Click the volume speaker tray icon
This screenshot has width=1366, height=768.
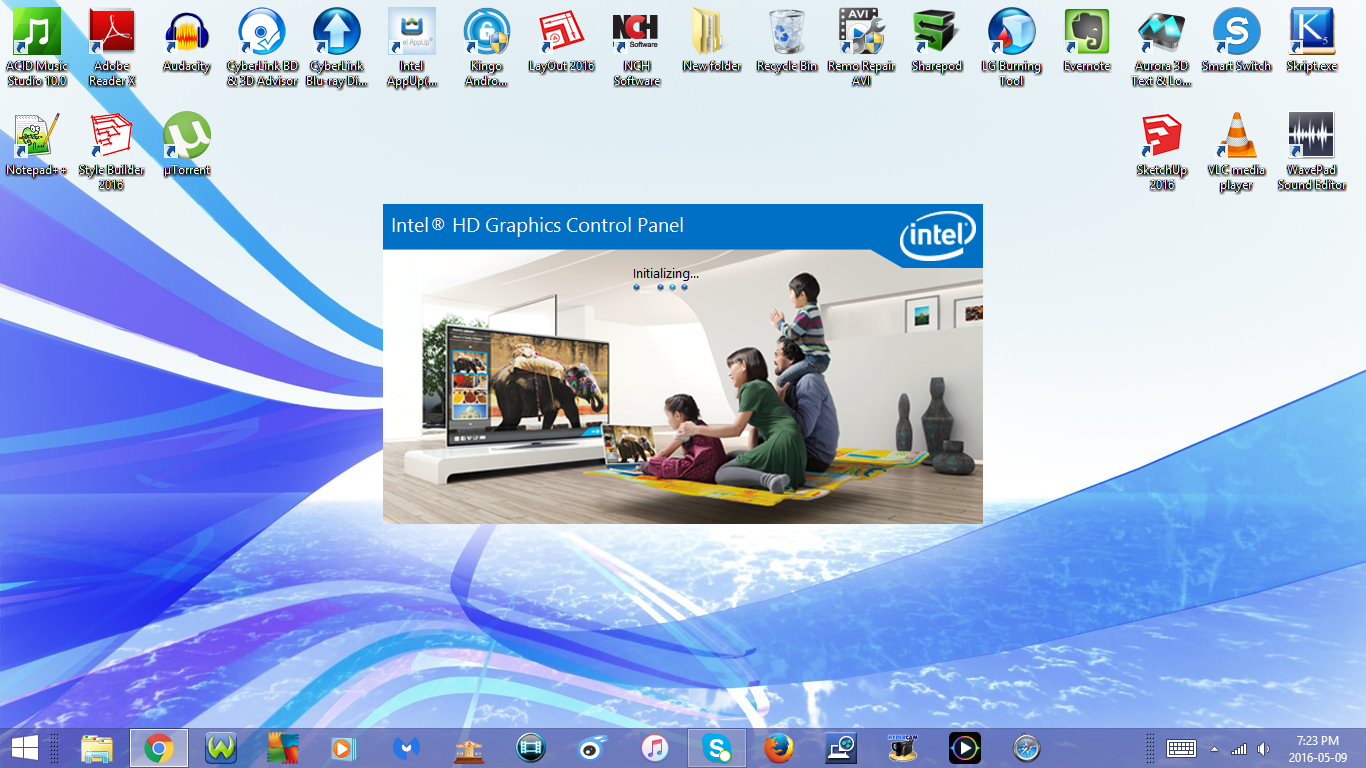click(1264, 749)
